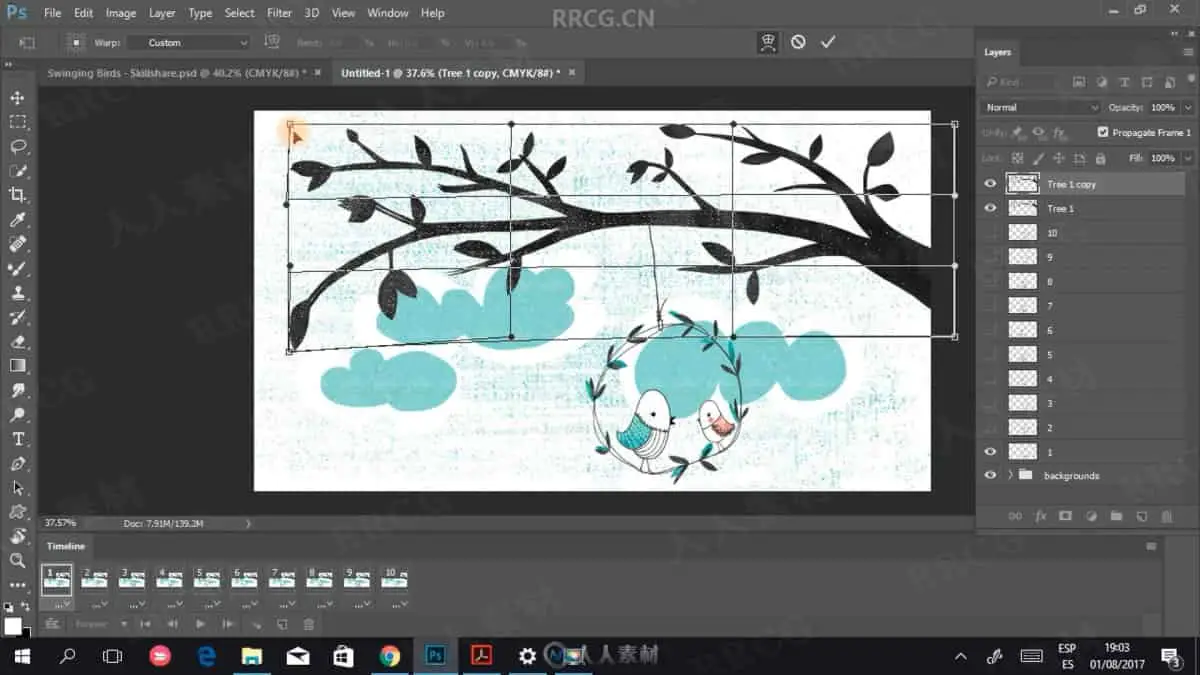Open the Filter menu
The width and height of the screenshot is (1200, 675).
pos(279,13)
